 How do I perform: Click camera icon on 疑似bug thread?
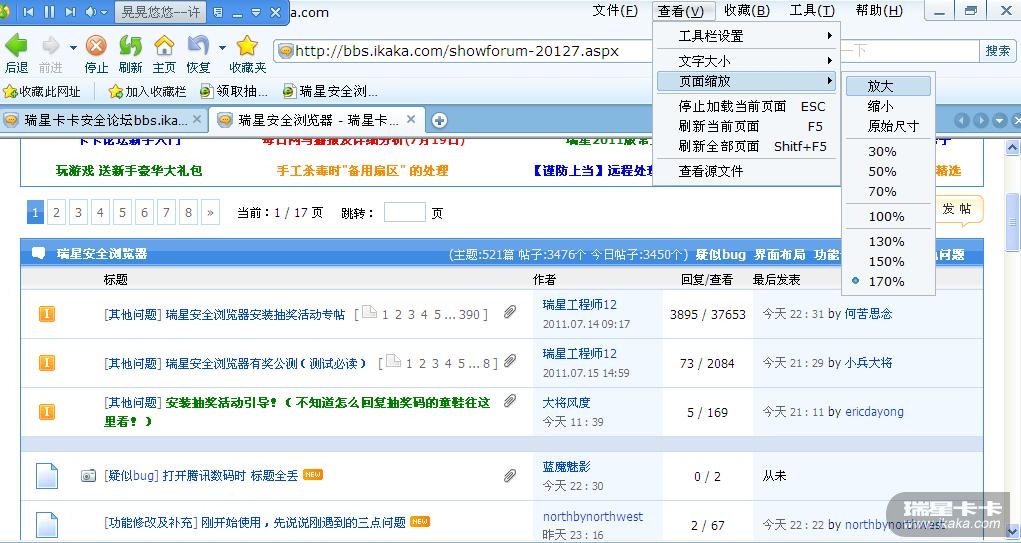[x=89, y=476]
